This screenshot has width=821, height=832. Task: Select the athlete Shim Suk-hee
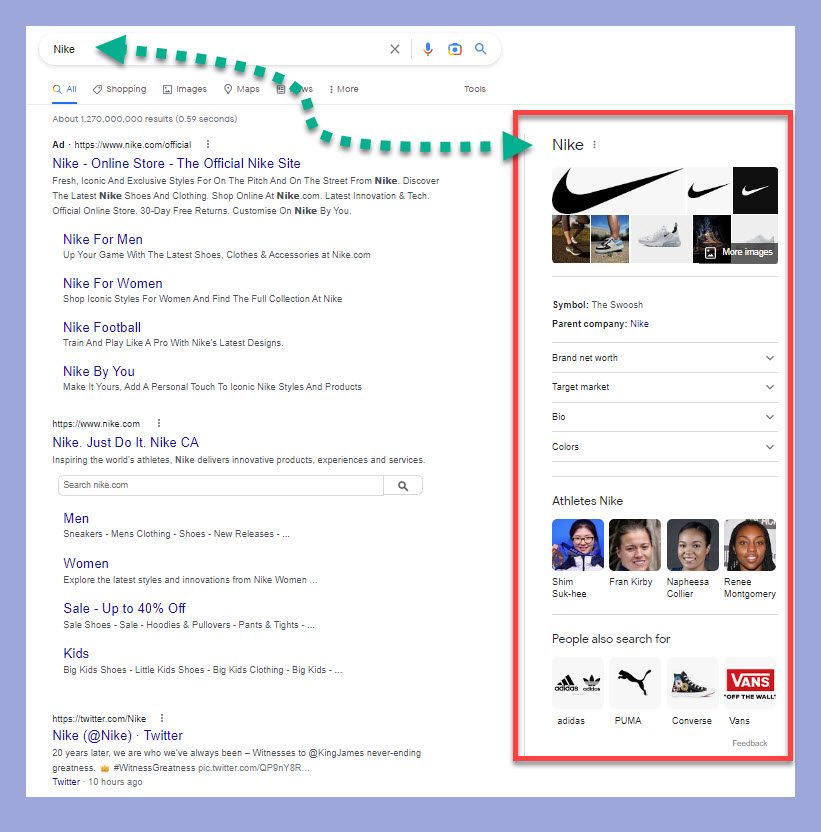click(x=577, y=559)
